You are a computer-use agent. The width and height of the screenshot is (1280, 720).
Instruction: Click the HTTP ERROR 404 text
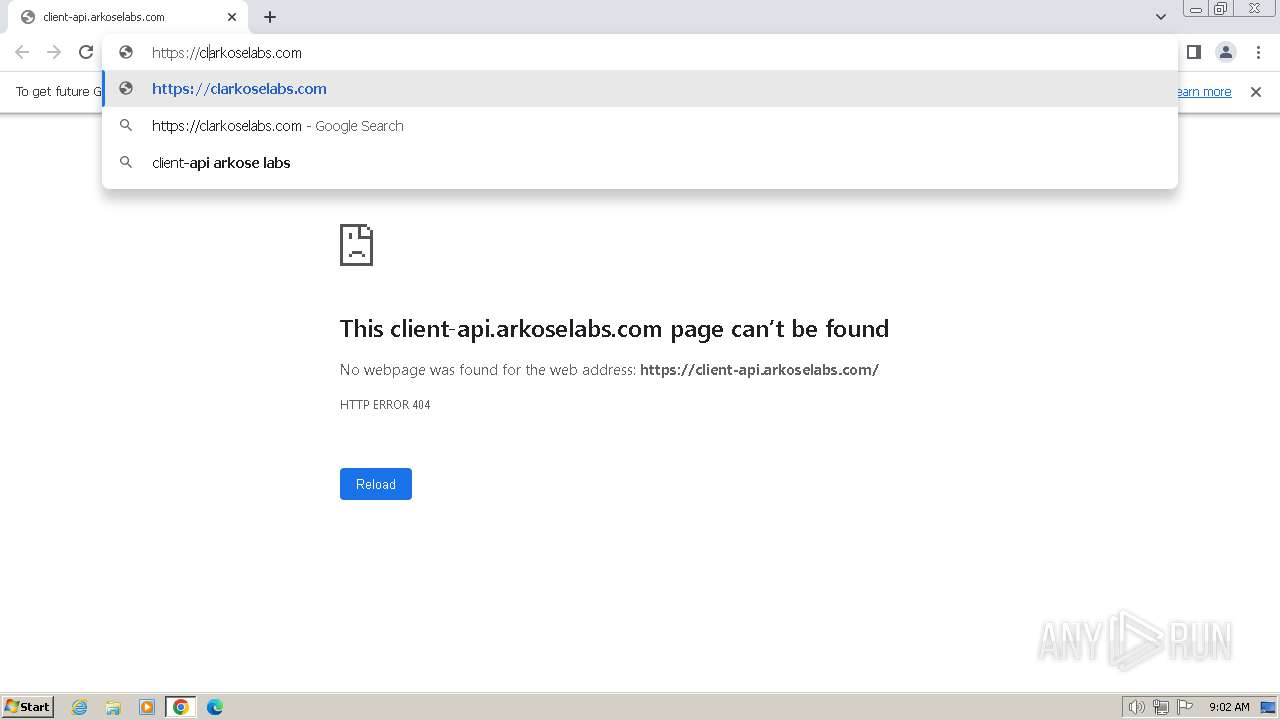(x=385, y=405)
